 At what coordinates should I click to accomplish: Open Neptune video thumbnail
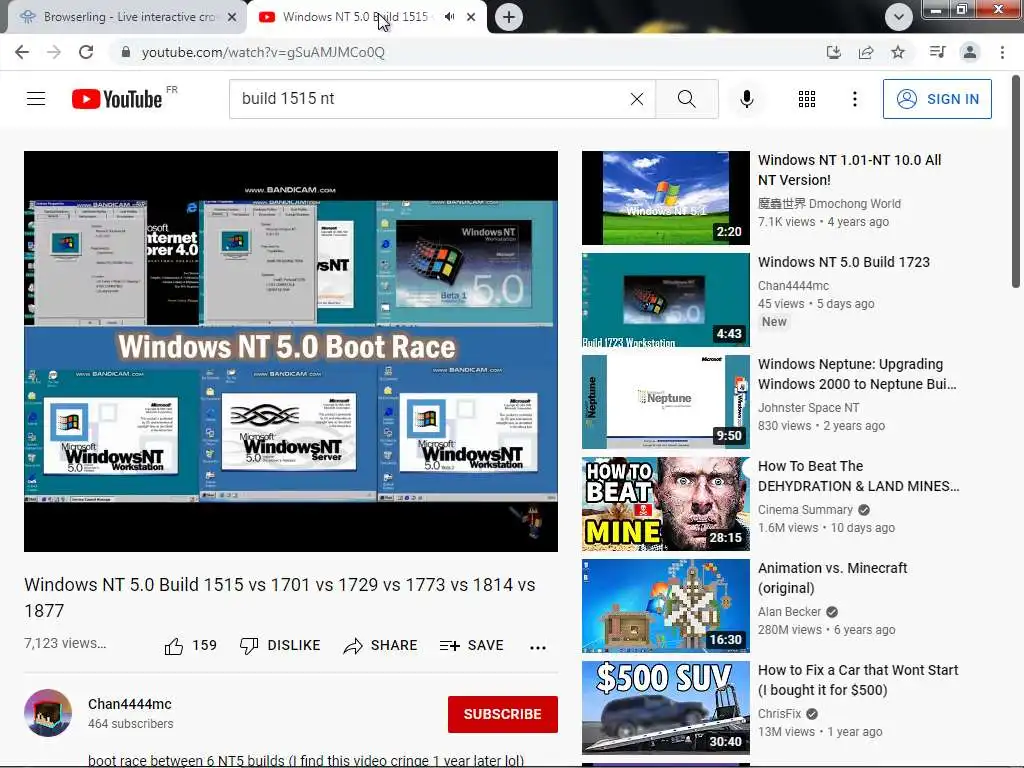[x=665, y=402]
